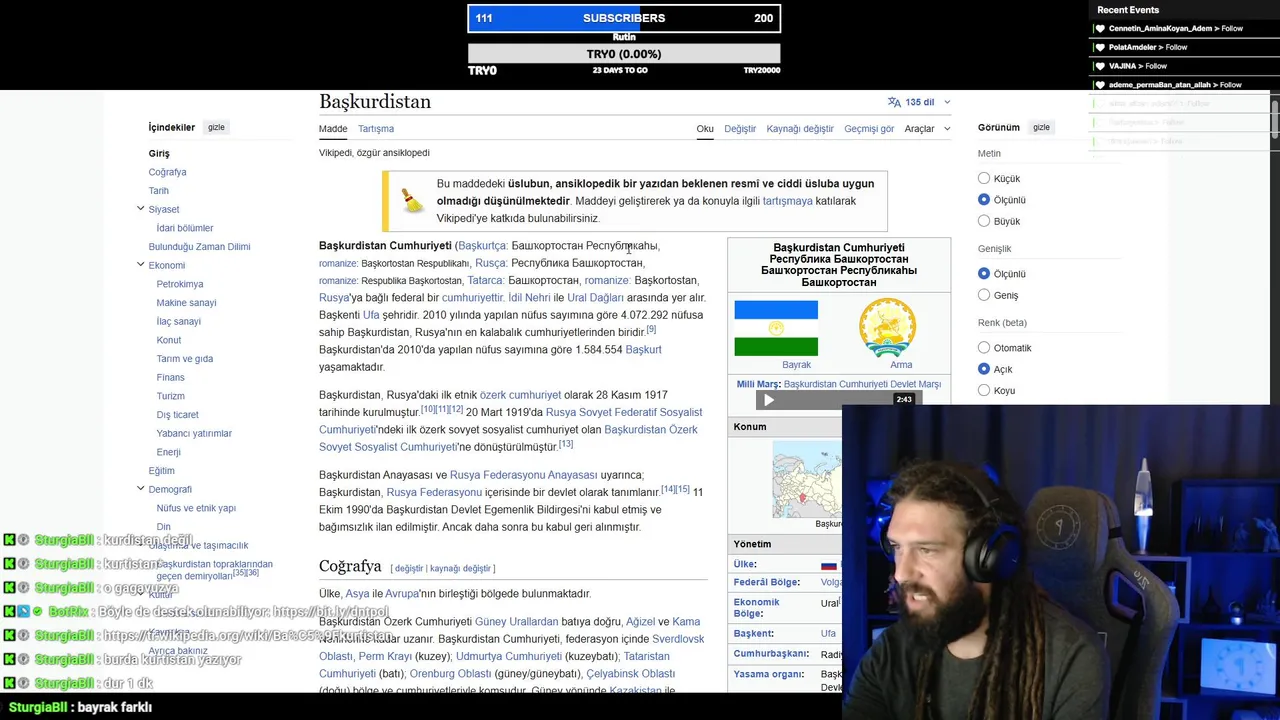Screen dimensions: 1280x720
Task: Open the Bashkortostan coat of arms image
Action: point(887,327)
